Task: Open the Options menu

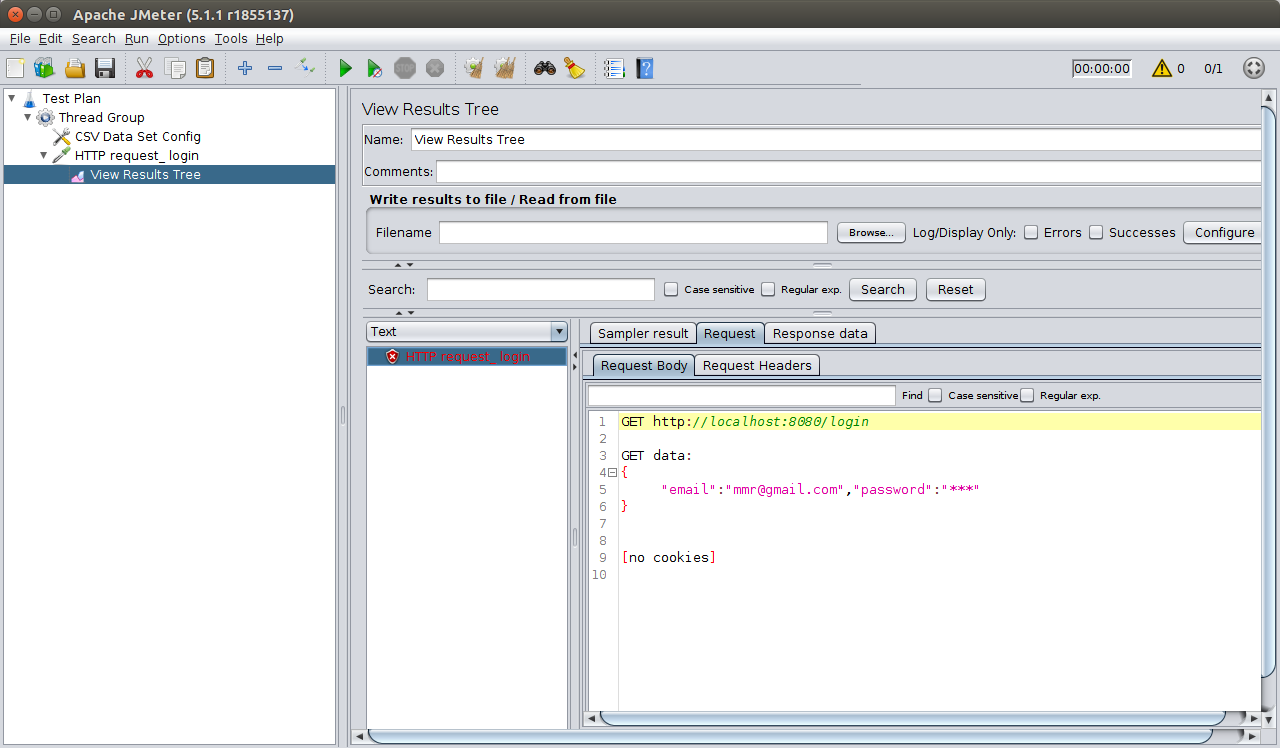Action: pos(181,39)
